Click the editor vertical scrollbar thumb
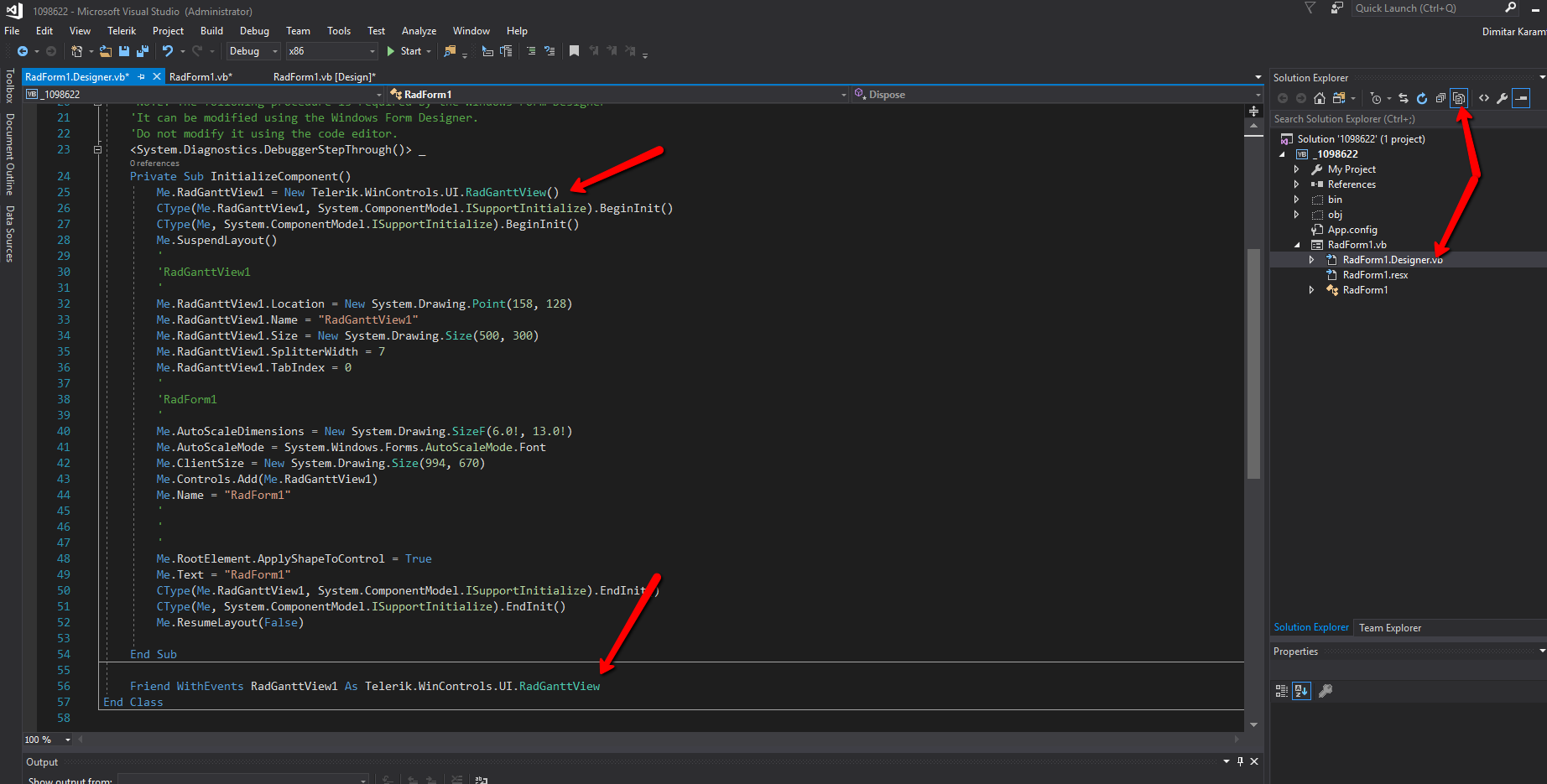Viewport: 1547px width, 784px height. coord(1253,362)
